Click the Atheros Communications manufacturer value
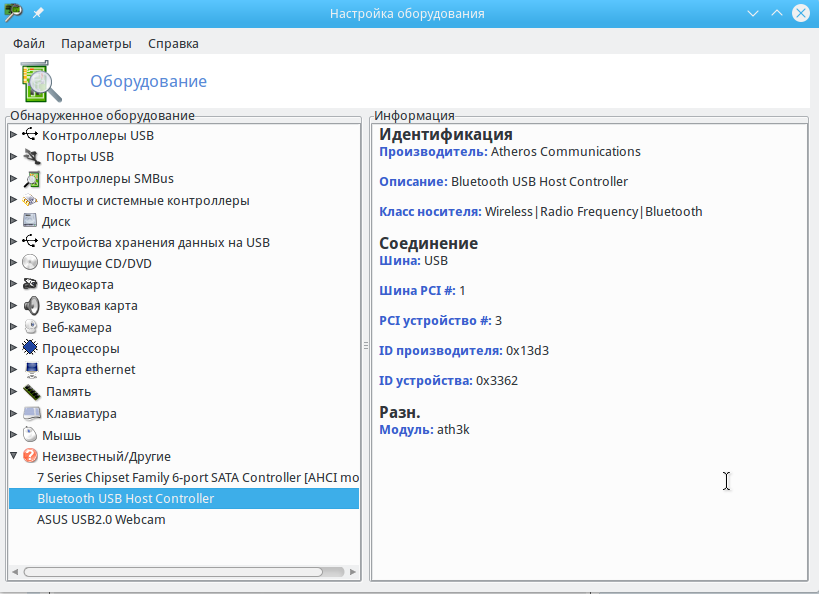The image size is (819, 594). pyautogui.click(x=565, y=152)
